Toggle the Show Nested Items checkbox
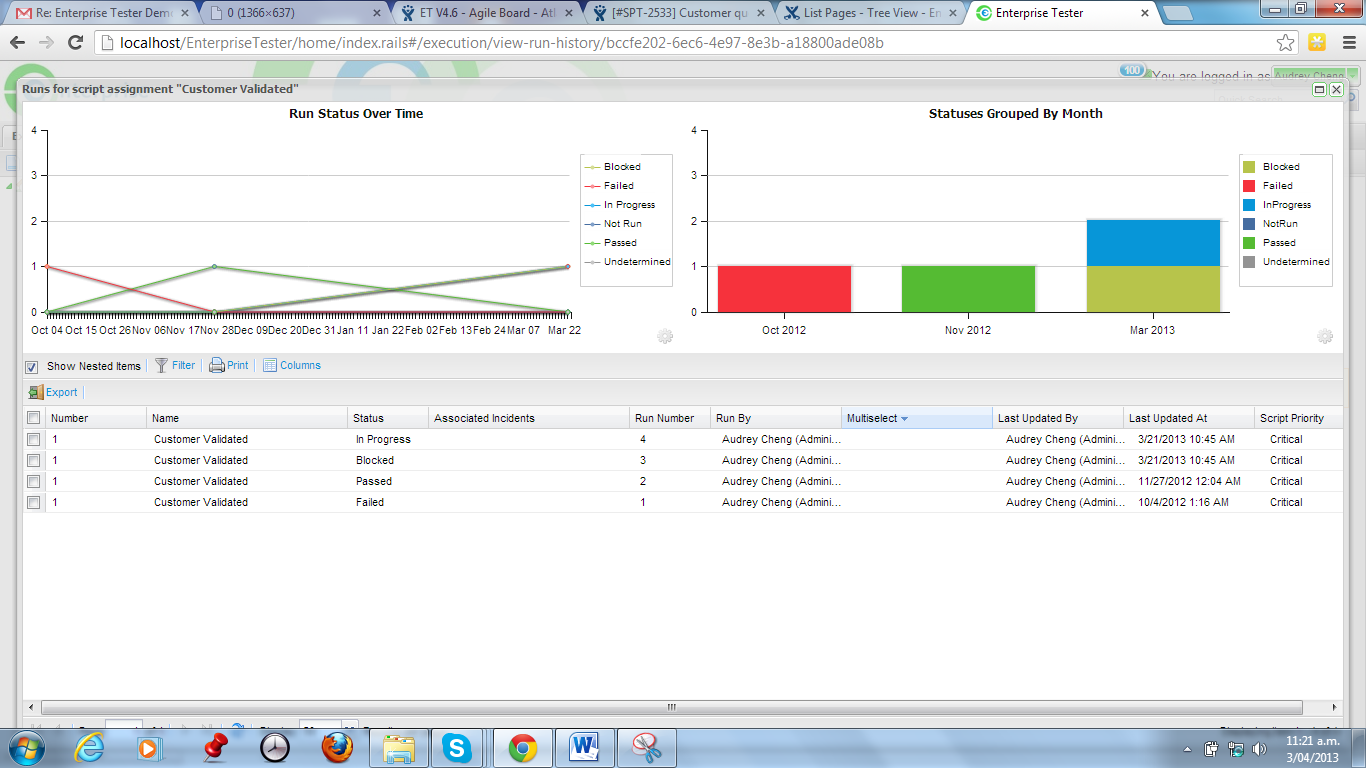The width and height of the screenshot is (1366, 768). click(x=32, y=367)
